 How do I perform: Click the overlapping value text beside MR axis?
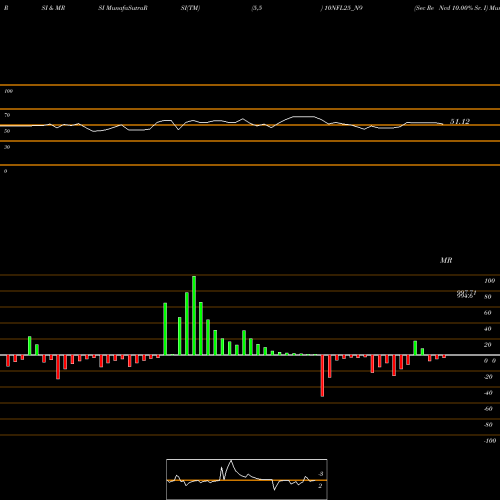(466, 294)
